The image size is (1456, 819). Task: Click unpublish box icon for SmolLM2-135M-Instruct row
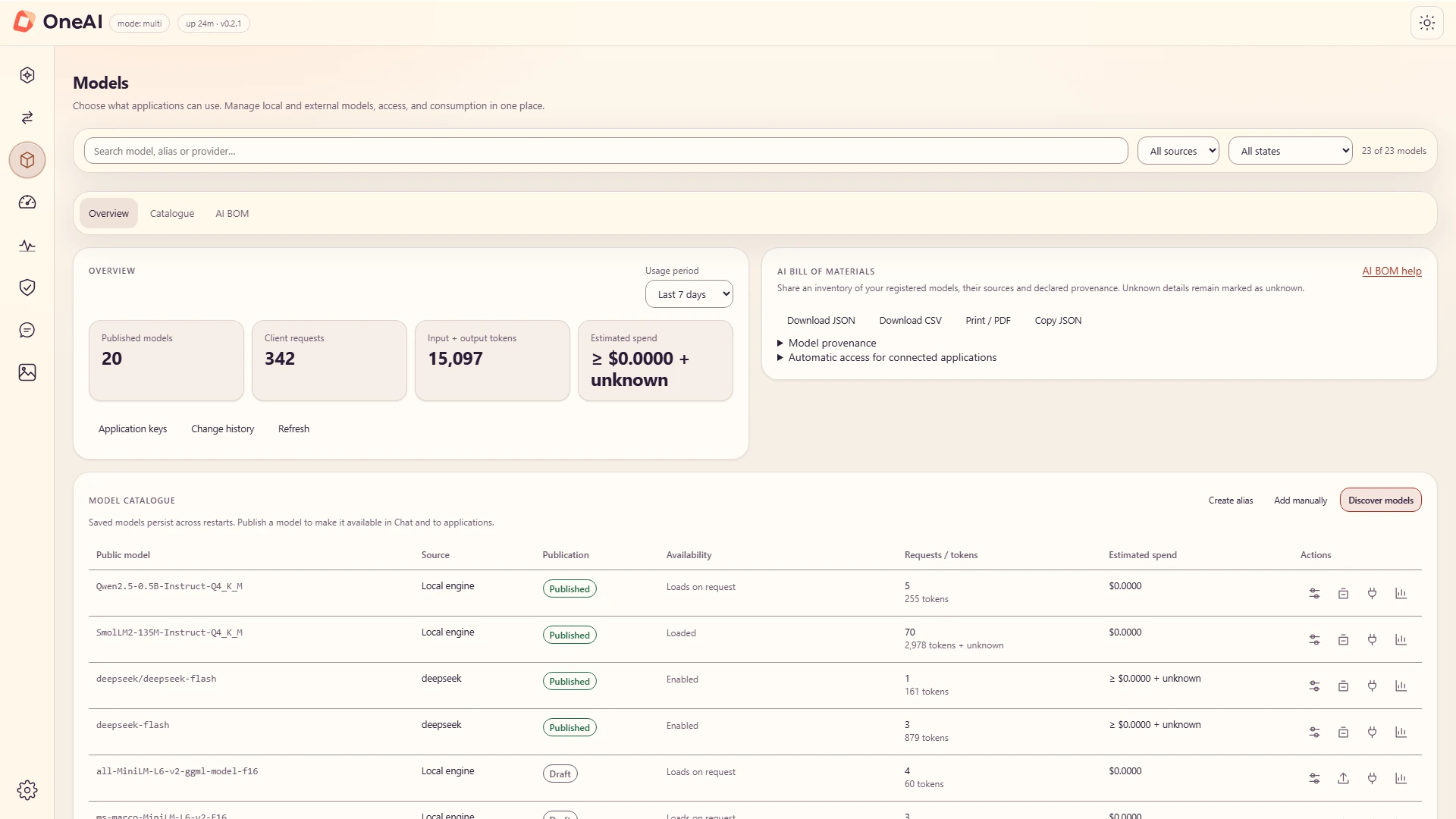pos(1343,640)
